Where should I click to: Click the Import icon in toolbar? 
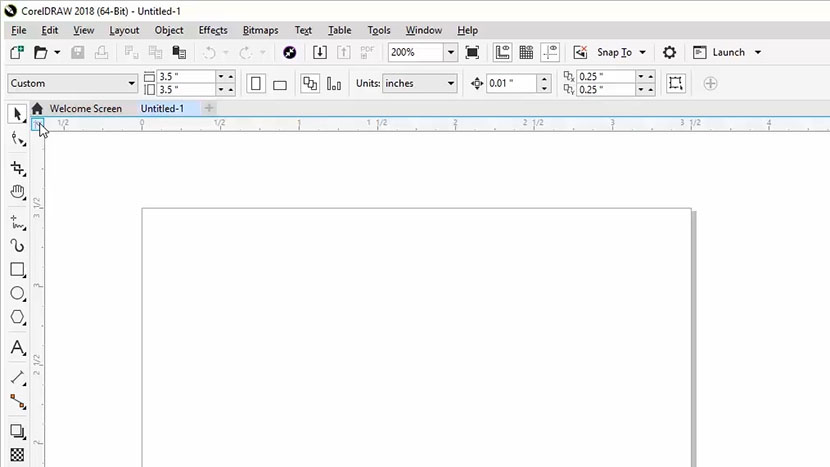320,52
